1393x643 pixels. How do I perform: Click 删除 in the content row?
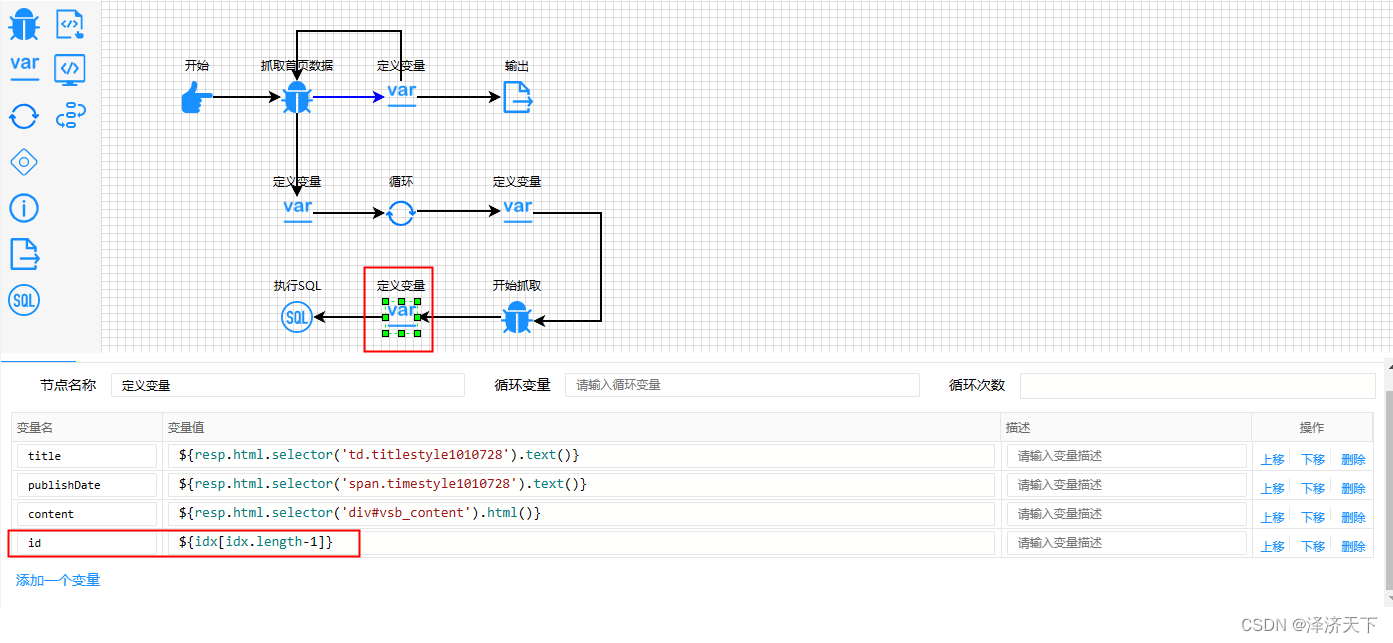click(1353, 518)
